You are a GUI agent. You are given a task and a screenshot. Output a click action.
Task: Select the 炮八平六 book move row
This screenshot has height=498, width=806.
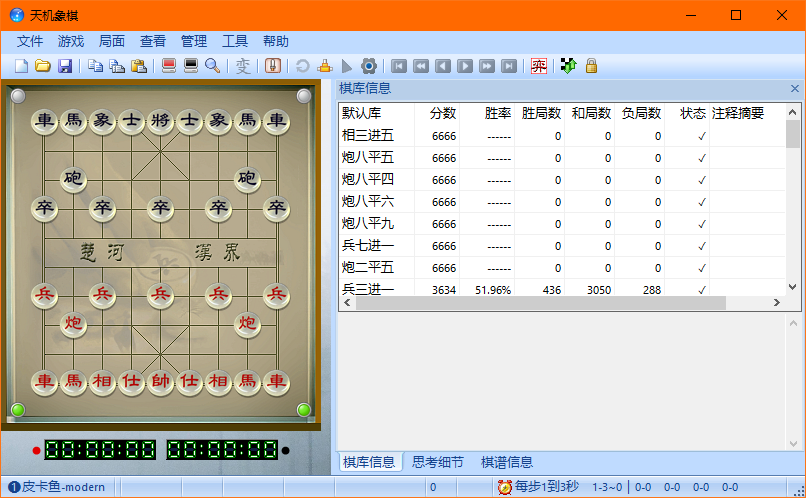tap(562, 202)
